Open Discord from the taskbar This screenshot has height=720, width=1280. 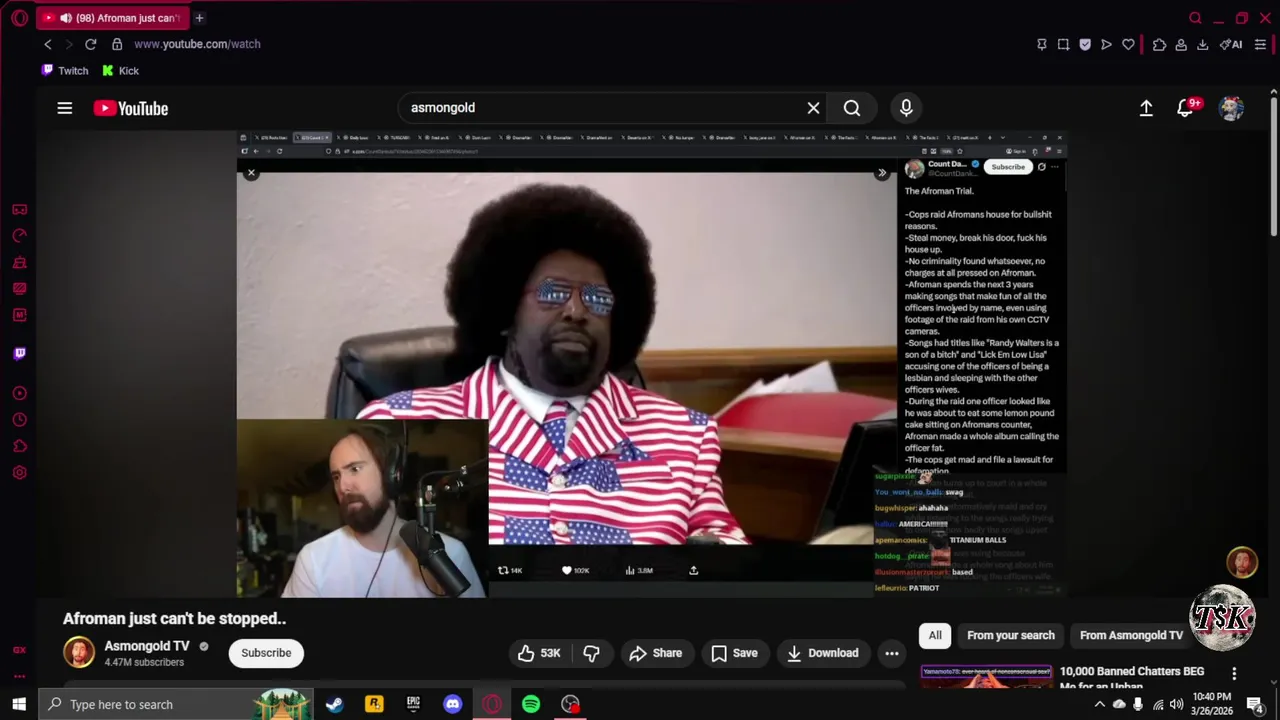(x=453, y=704)
